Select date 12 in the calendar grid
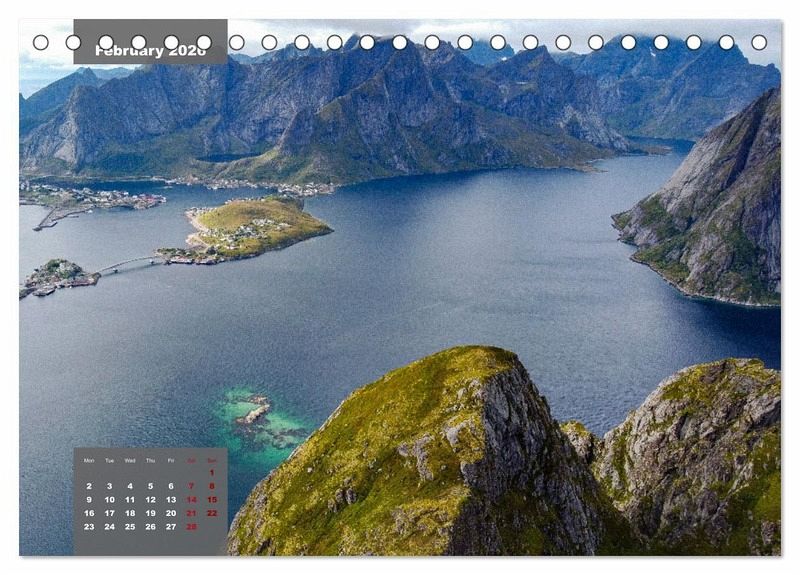 (151, 499)
